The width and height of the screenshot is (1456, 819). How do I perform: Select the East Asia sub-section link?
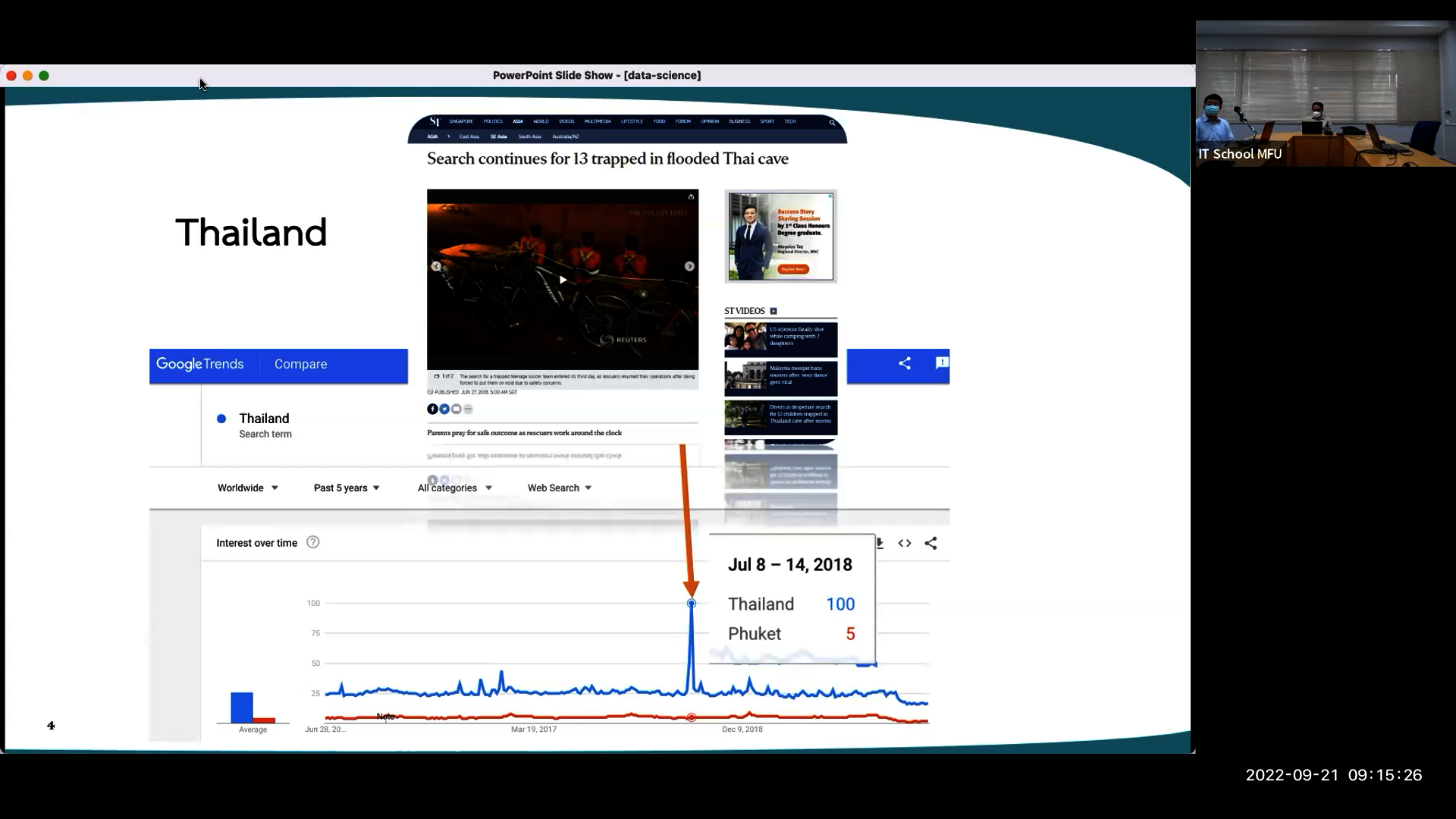[469, 136]
